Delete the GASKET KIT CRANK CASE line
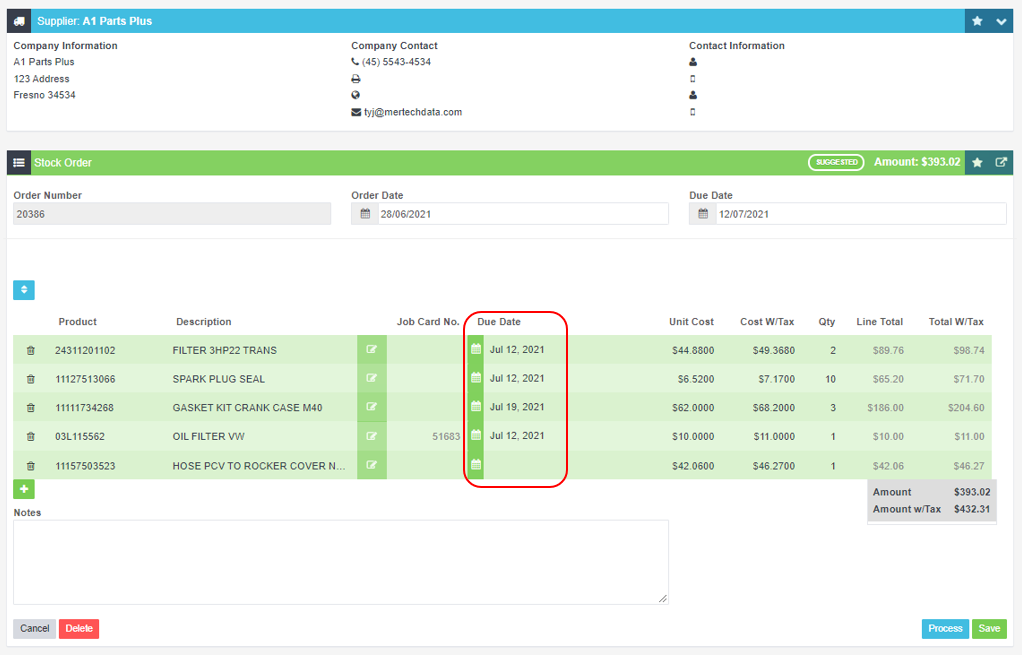Viewport: 1022px width, 656px height. point(31,408)
